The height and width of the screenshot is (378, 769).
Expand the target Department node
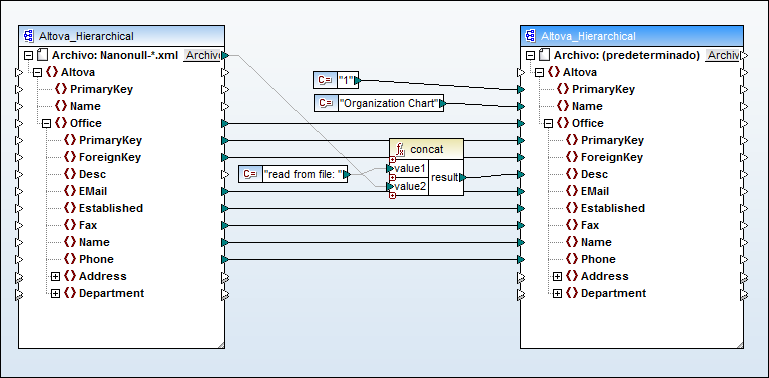tap(558, 294)
